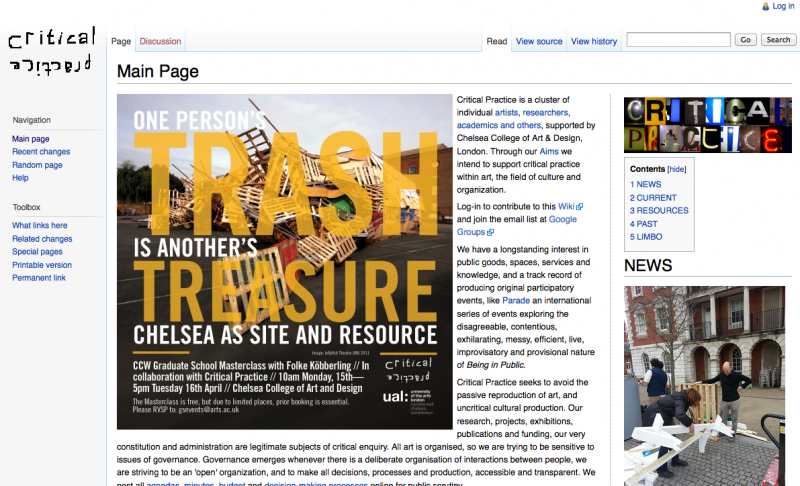Follow the 'artists' link
Viewport: 800px width, 486px height.
(x=506, y=113)
